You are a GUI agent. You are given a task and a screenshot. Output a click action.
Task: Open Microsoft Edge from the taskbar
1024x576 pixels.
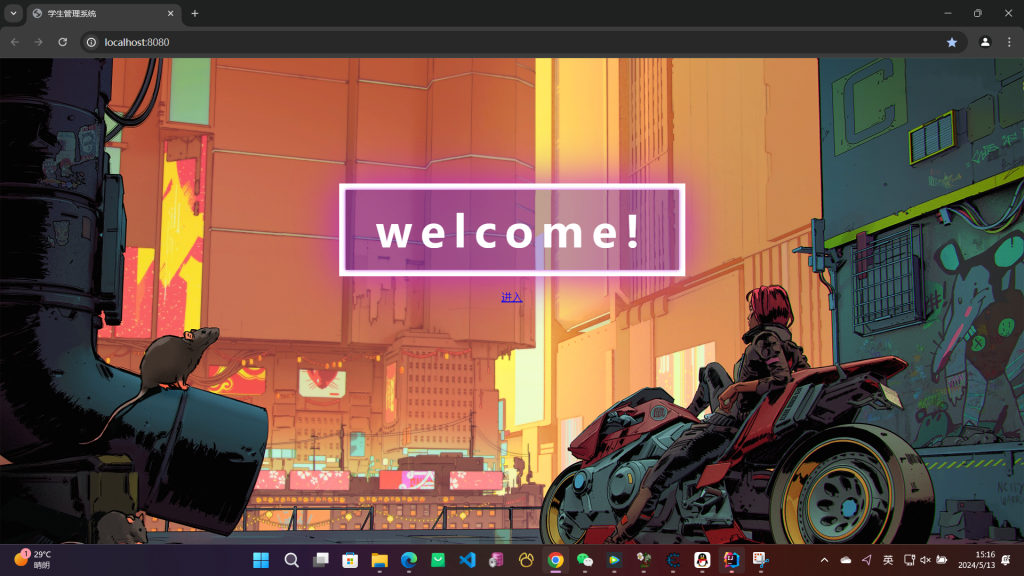click(x=409, y=560)
